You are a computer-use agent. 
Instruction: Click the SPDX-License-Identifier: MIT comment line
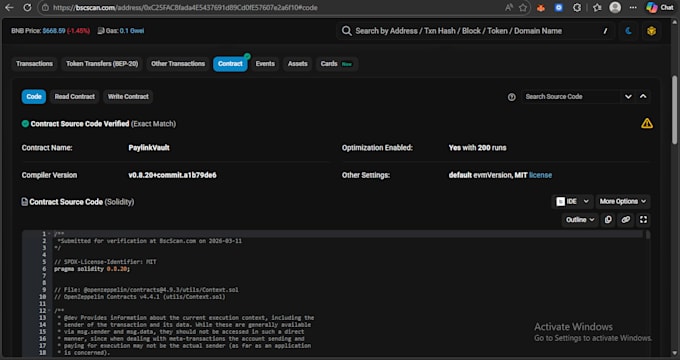[105, 262]
